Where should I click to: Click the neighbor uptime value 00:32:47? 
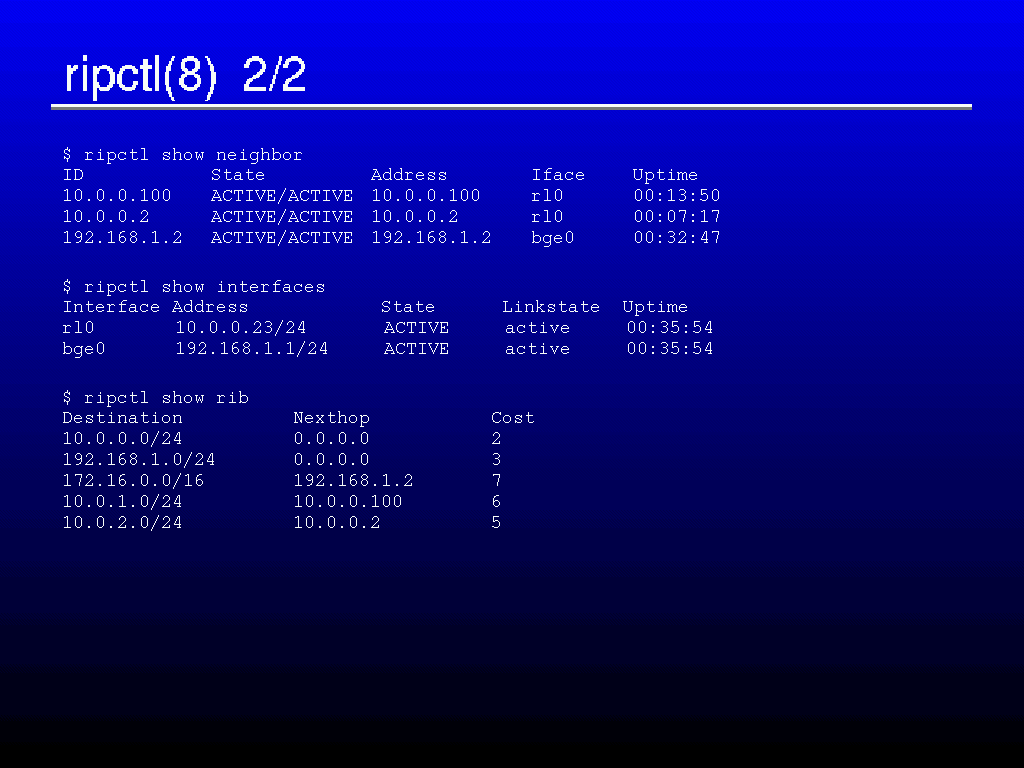(676, 238)
